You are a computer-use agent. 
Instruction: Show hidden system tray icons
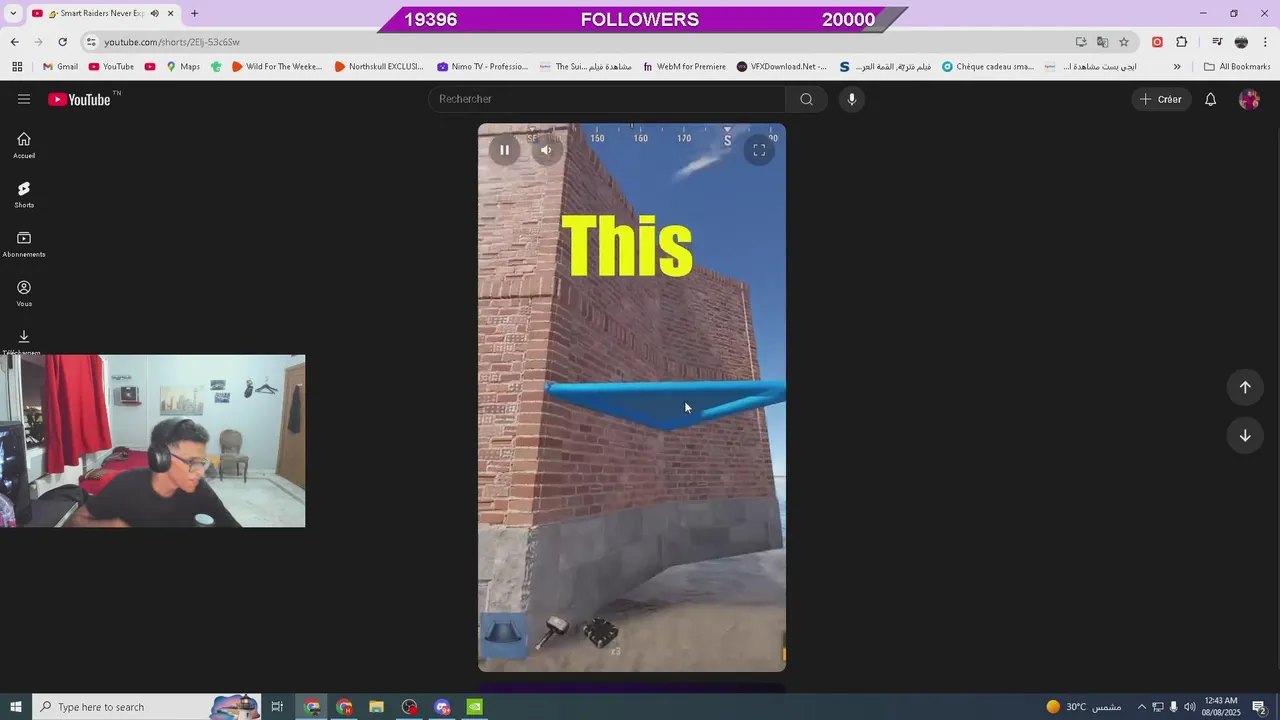pyautogui.click(x=1141, y=707)
